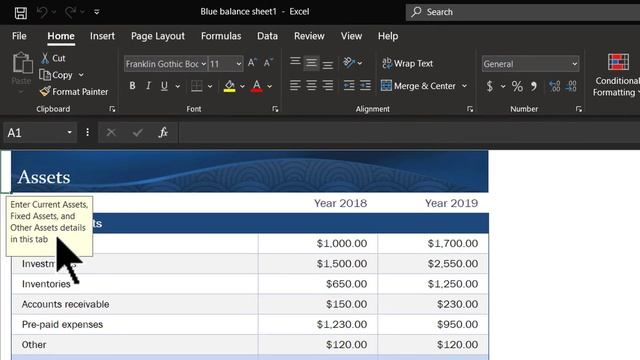Select Top Align icon

tap(295, 62)
